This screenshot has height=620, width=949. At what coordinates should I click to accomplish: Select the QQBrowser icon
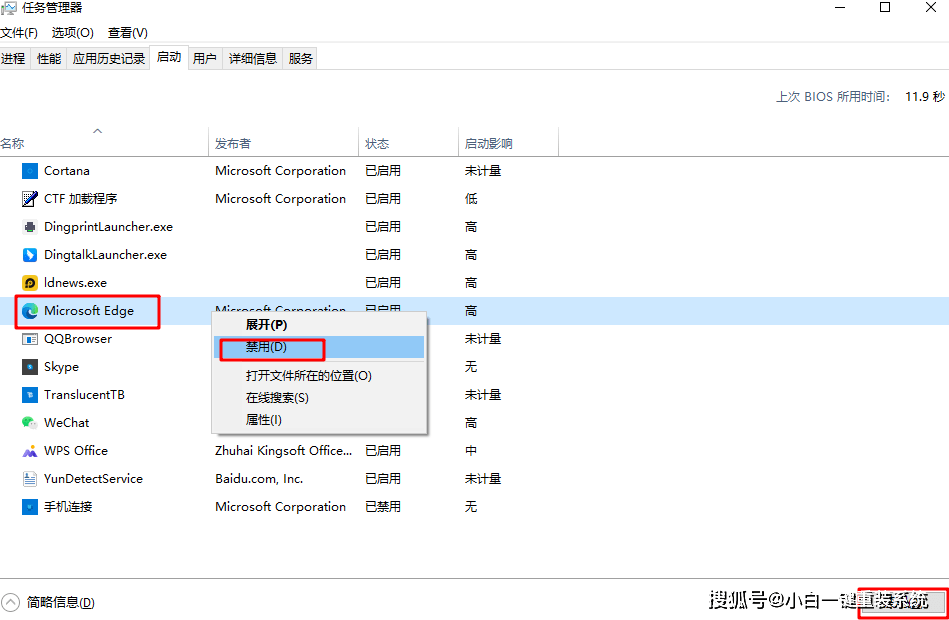pos(30,339)
